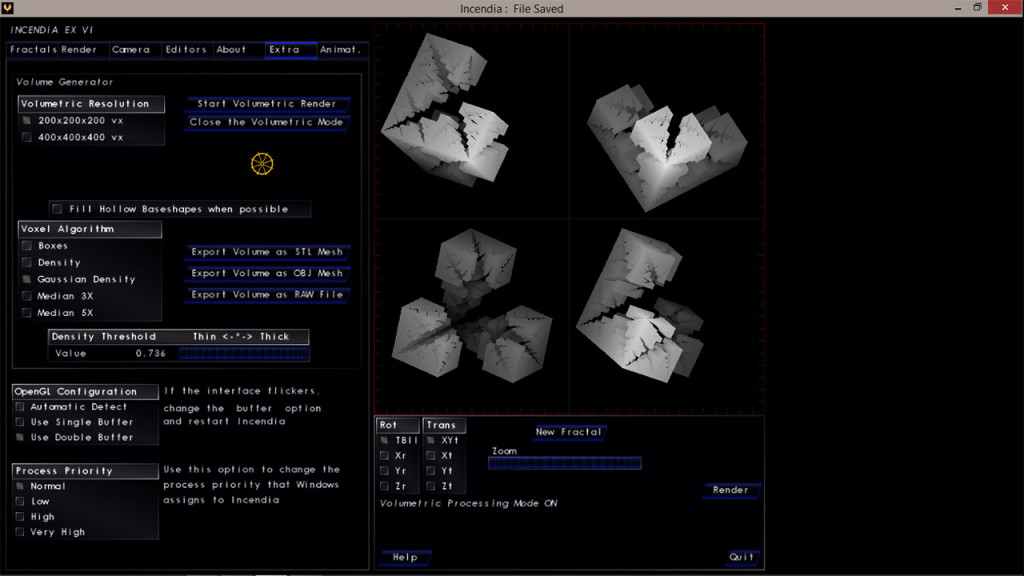1024x576 pixels.
Task: Enable Zr rotation option
Action: pos(384,487)
